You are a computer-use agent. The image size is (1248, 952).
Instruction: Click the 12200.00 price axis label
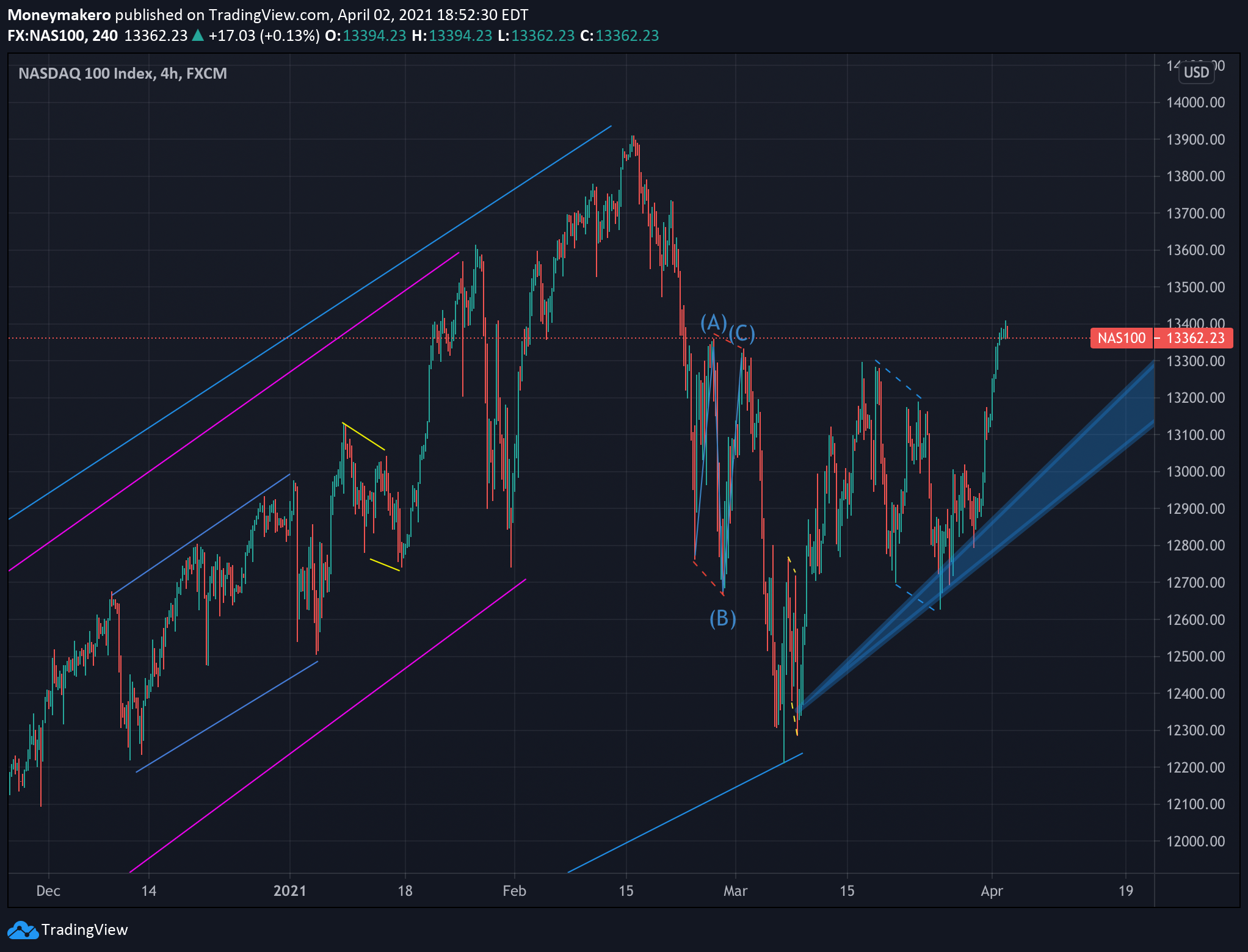pyautogui.click(x=1195, y=768)
